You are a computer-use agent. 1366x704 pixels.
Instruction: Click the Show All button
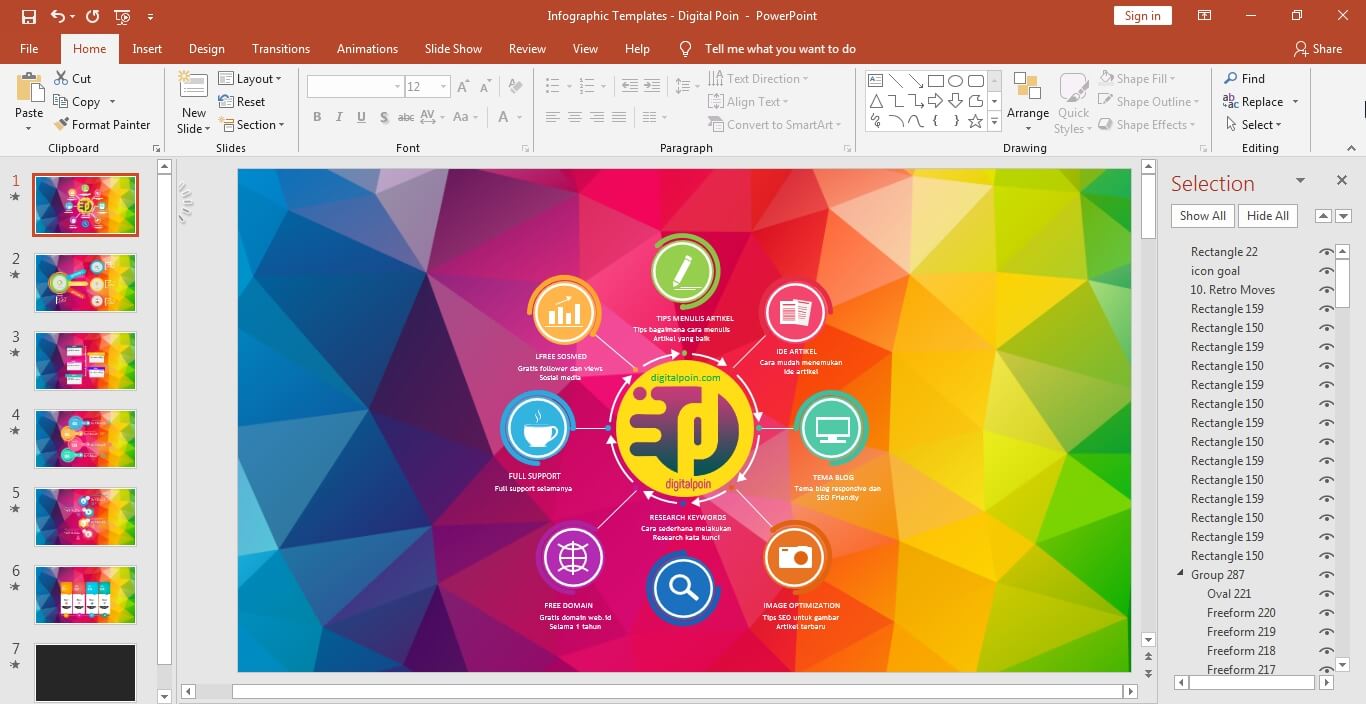click(1202, 216)
